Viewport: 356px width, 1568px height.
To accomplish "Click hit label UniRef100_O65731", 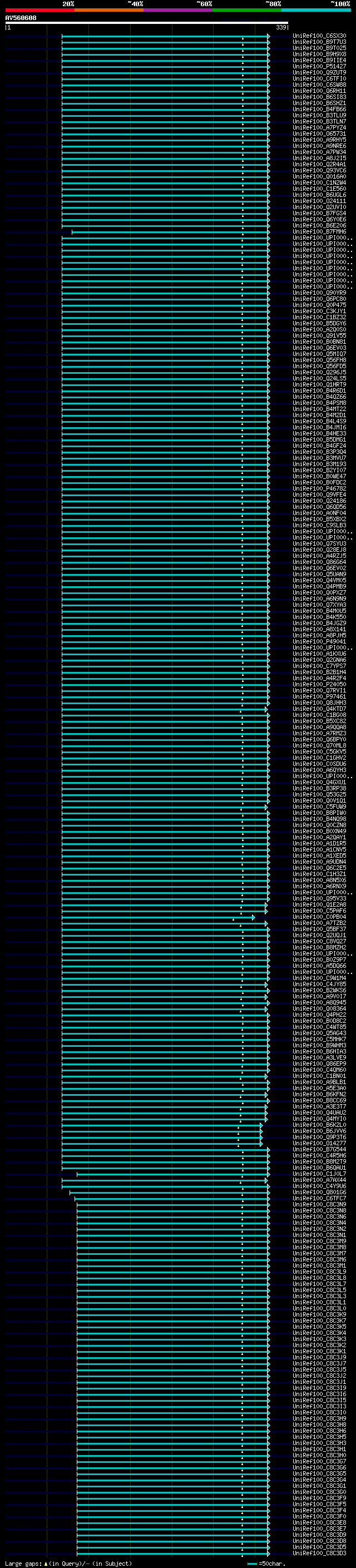I will click(x=319, y=134).
